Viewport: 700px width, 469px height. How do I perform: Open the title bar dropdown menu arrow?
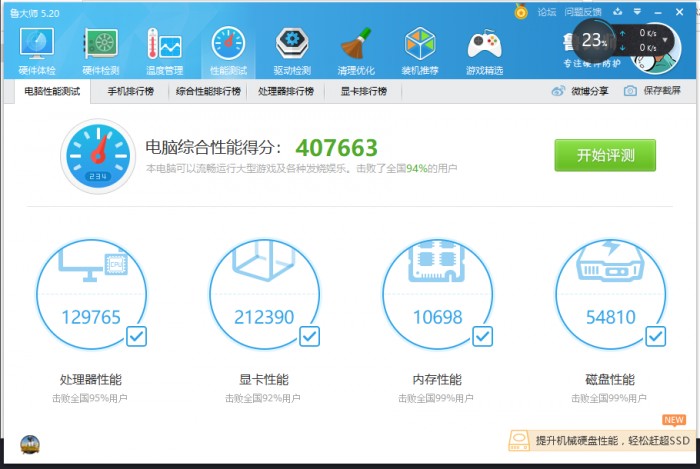pos(638,12)
